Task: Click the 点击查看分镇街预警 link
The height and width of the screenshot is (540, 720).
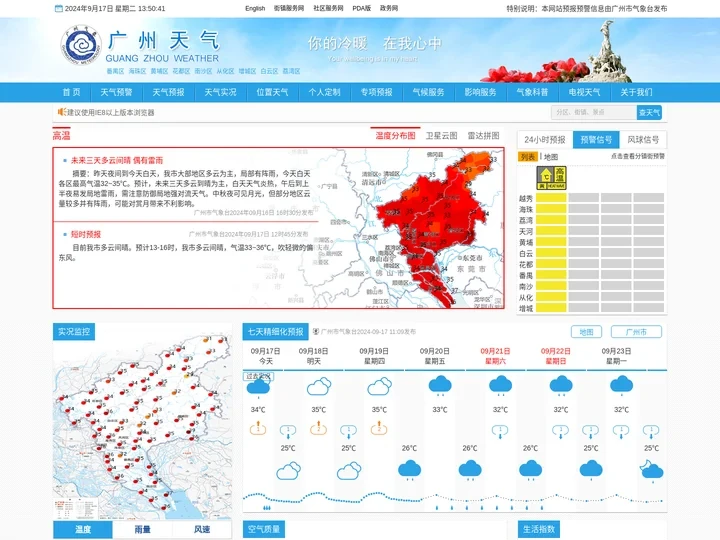Action: pyautogui.click(x=638, y=156)
